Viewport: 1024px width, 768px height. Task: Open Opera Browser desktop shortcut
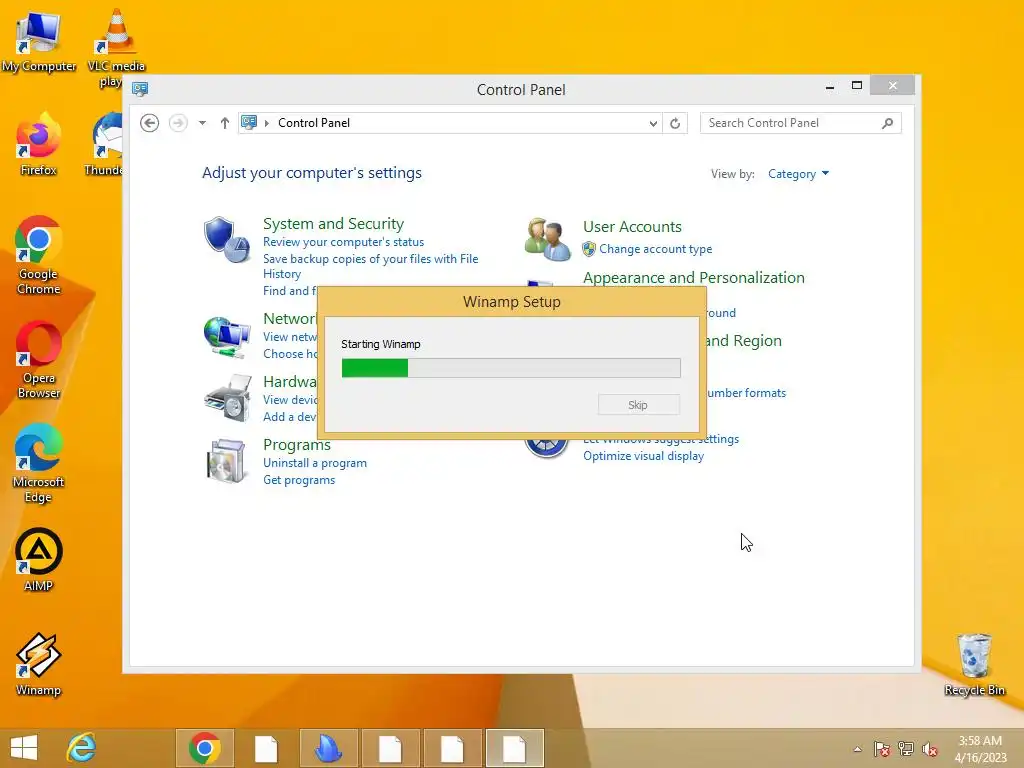39,359
